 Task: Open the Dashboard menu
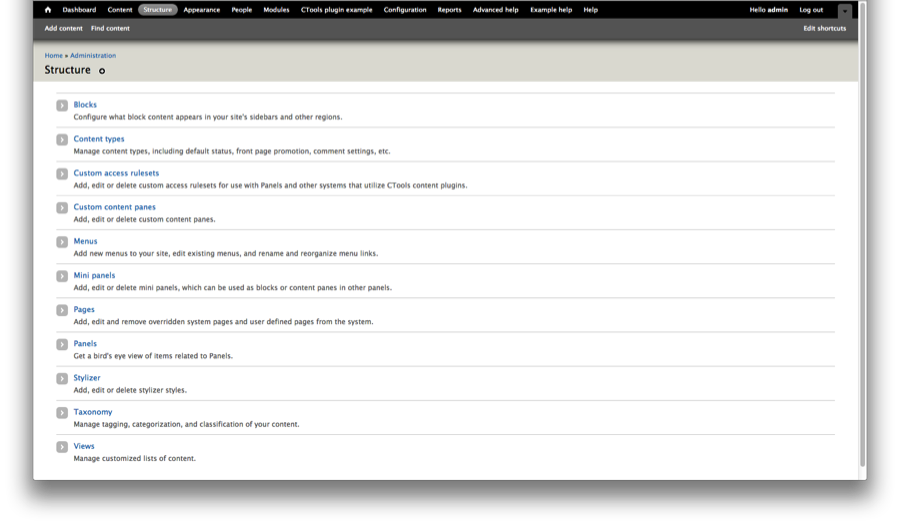click(79, 10)
